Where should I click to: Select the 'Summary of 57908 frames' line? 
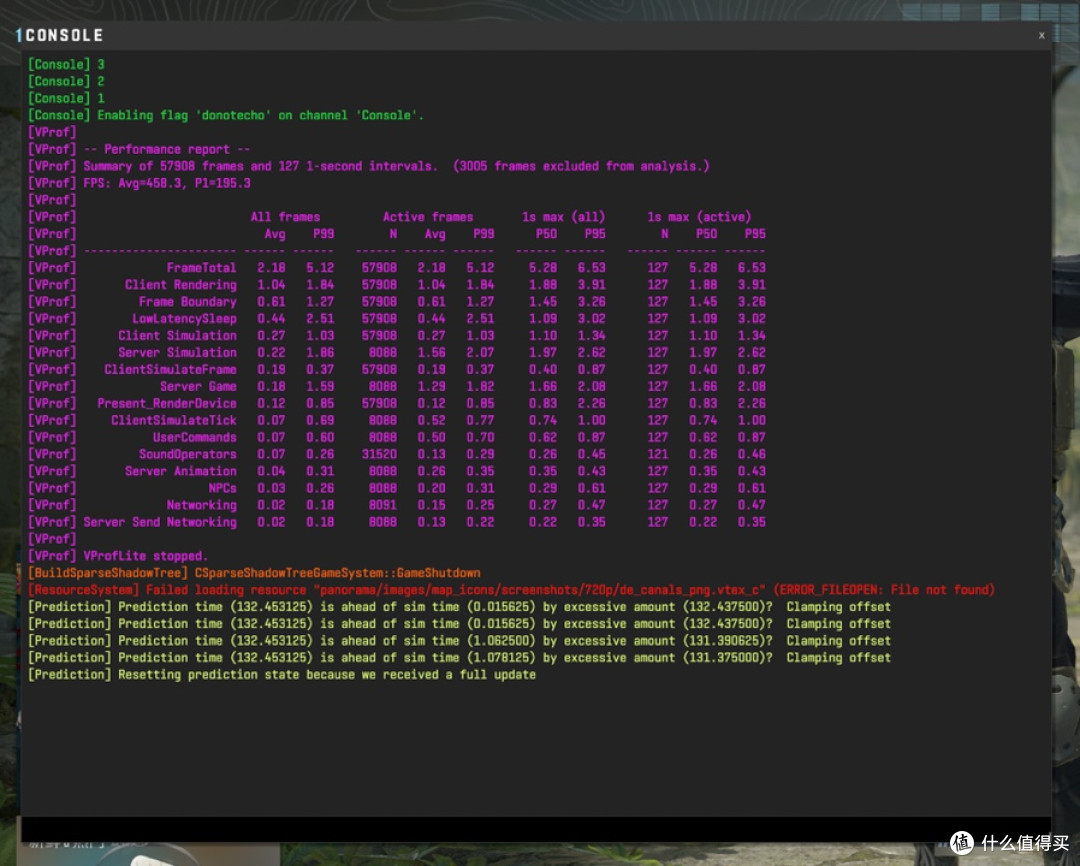(368, 166)
